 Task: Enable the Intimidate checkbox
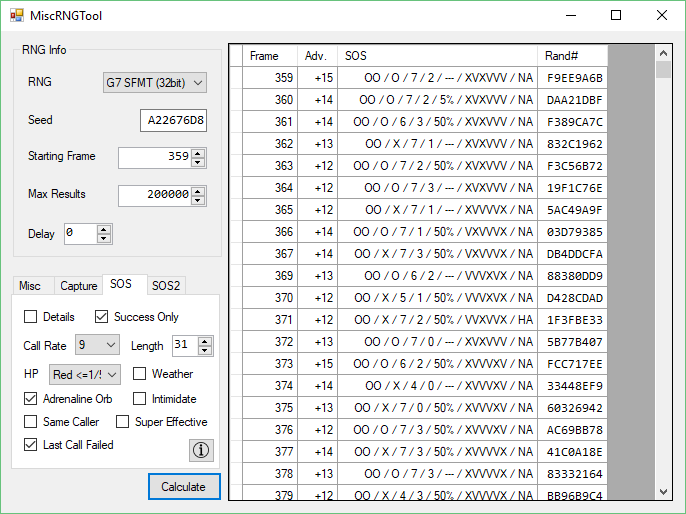pos(140,399)
